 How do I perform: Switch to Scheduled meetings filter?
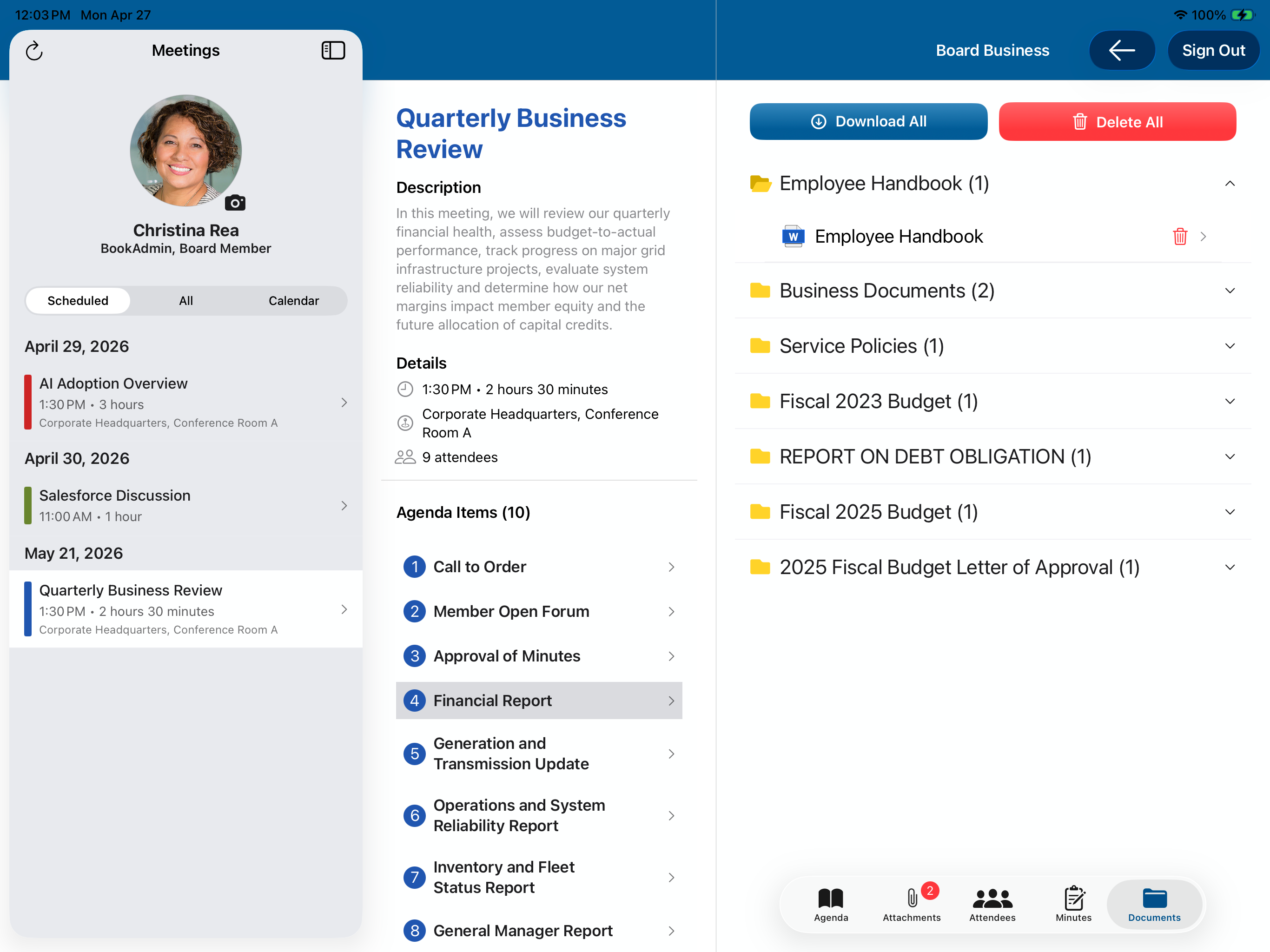coord(78,300)
